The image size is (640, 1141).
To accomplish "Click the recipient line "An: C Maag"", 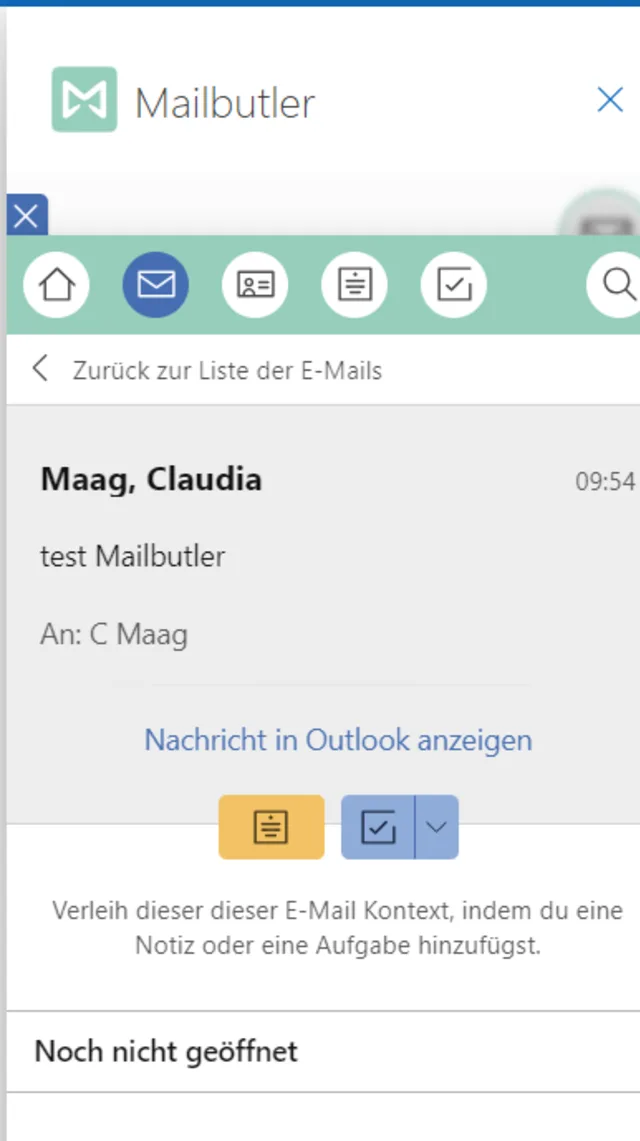I will click(114, 634).
